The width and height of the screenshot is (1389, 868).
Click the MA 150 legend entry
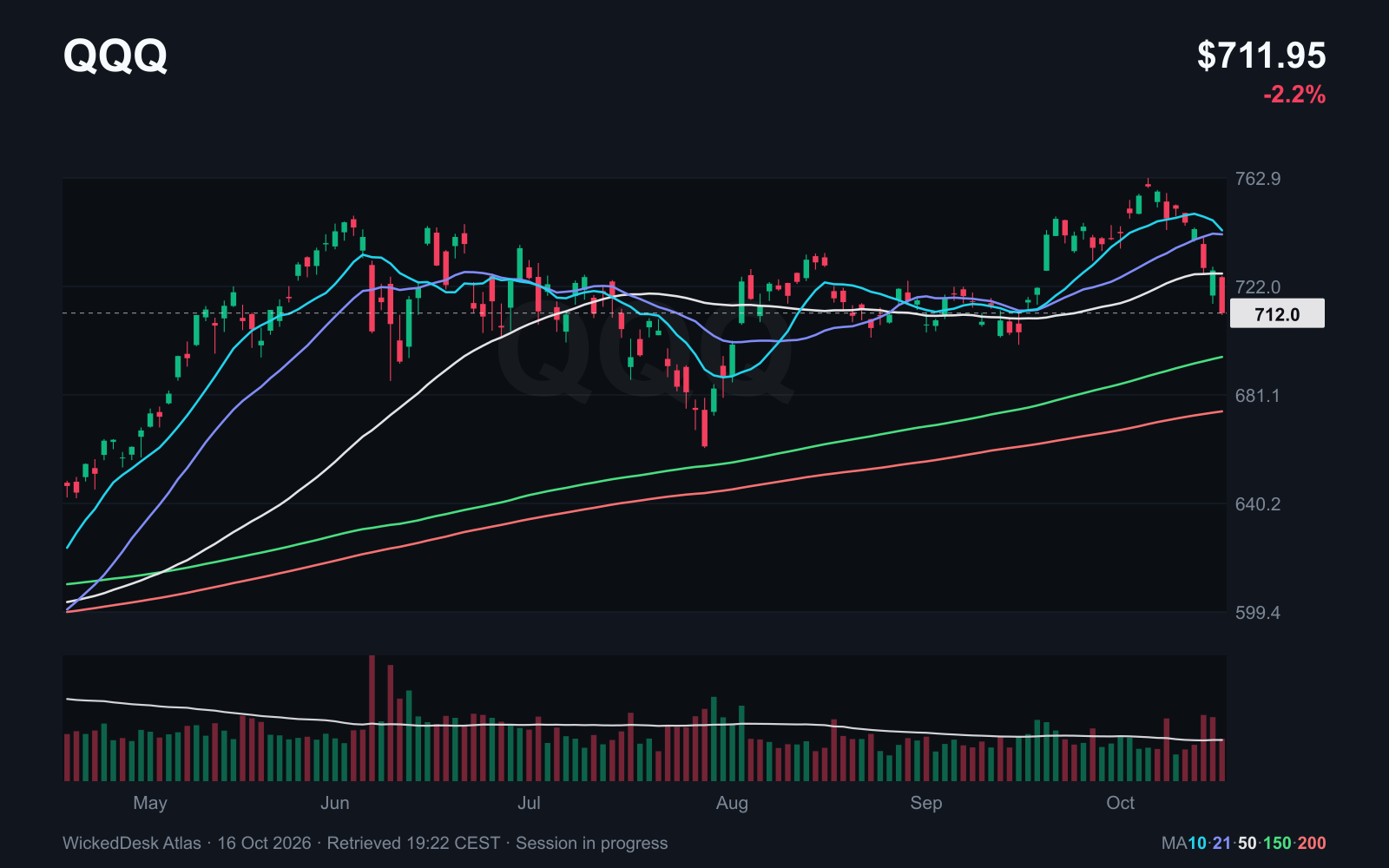click(x=1277, y=843)
